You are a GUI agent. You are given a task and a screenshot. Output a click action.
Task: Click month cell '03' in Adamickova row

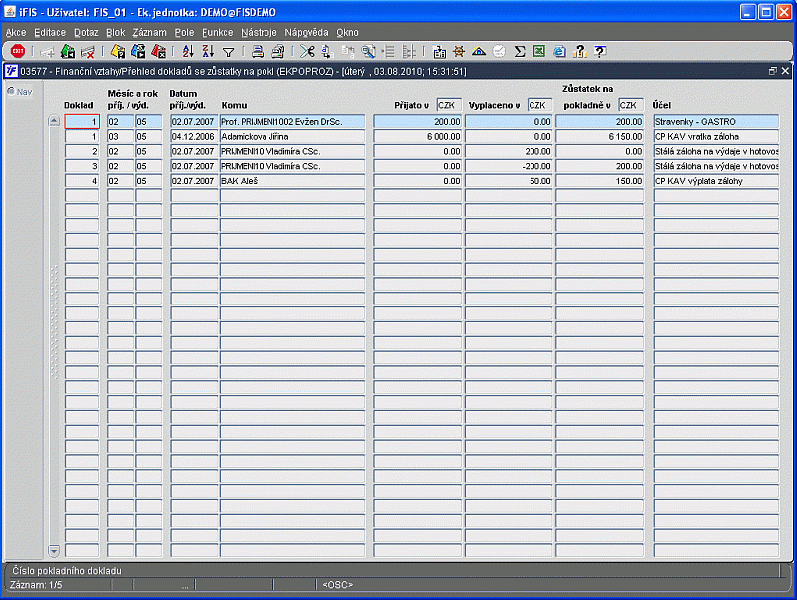pos(120,136)
